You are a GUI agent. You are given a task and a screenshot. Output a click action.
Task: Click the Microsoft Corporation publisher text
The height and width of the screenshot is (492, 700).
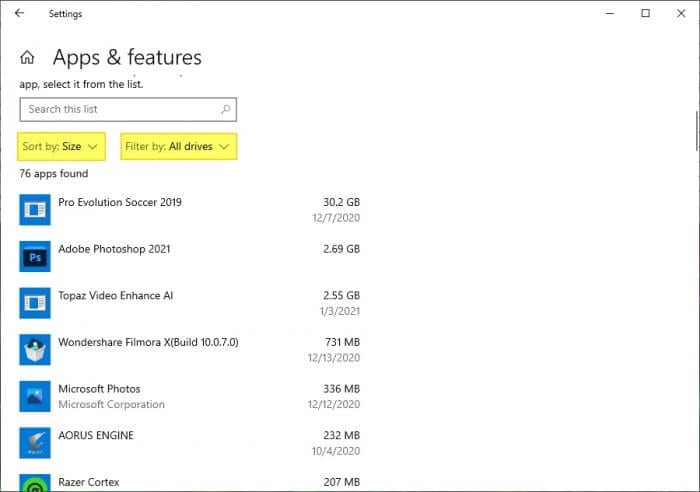pyautogui.click(x=112, y=404)
